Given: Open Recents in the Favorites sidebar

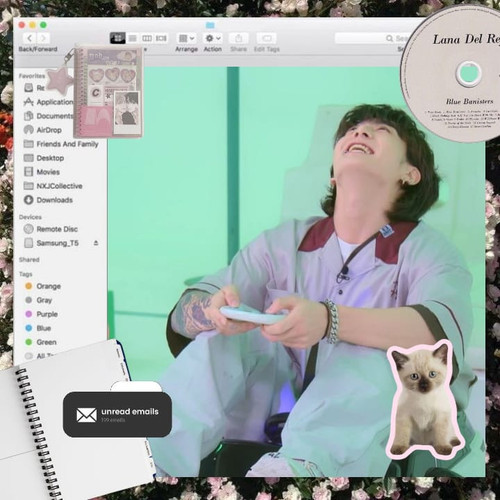Looking at the screenshot, I should pyautogui.click(x=34, y=88).
